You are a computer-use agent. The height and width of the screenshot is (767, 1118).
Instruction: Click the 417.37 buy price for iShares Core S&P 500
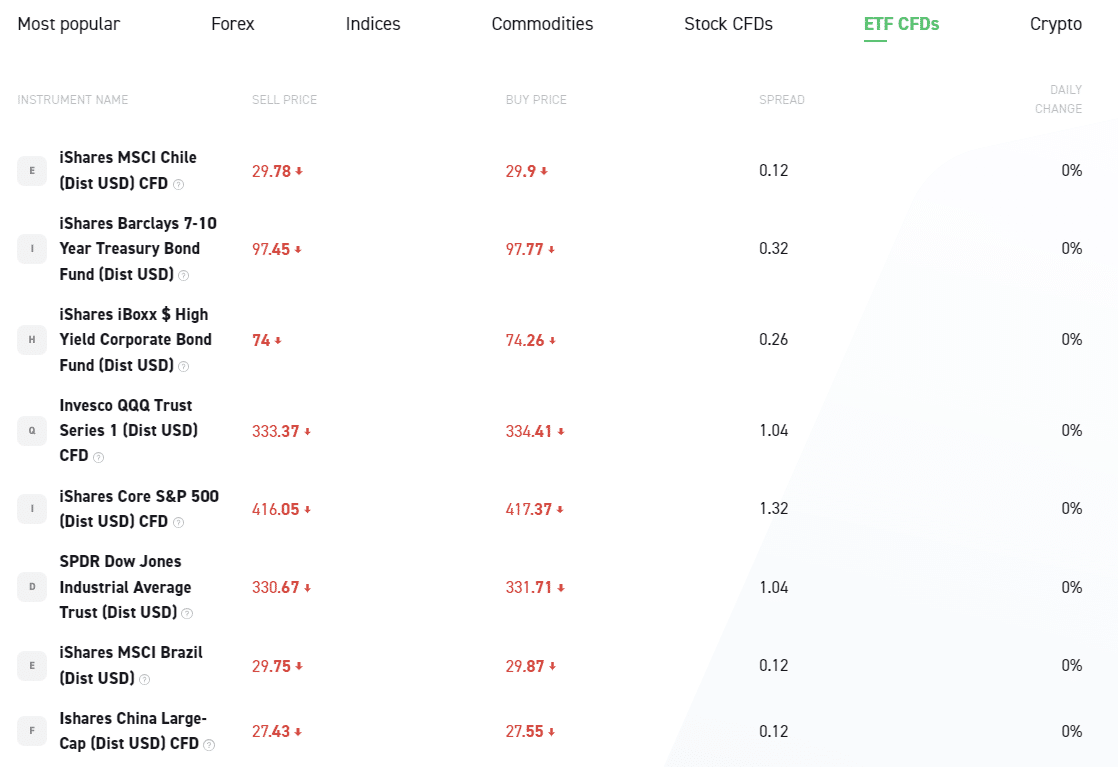(x=529, y=509)
